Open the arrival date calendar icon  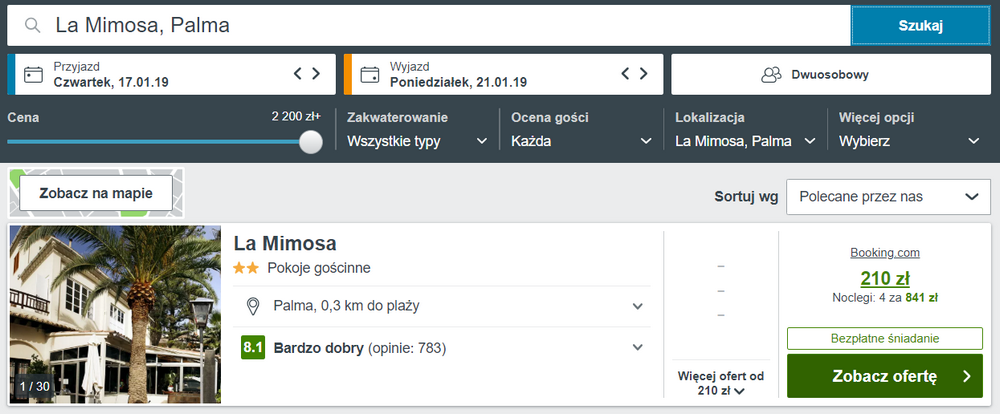(x=33, y=75)
